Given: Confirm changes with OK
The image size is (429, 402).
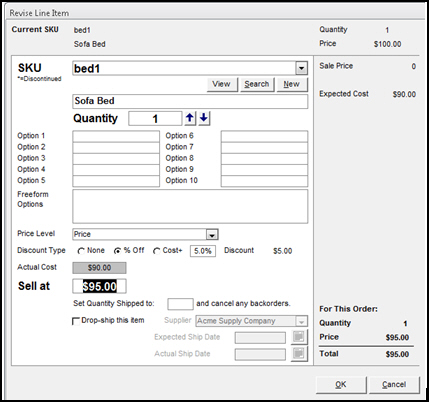Looking at the screenshot, I should click(x=341, y=385).
